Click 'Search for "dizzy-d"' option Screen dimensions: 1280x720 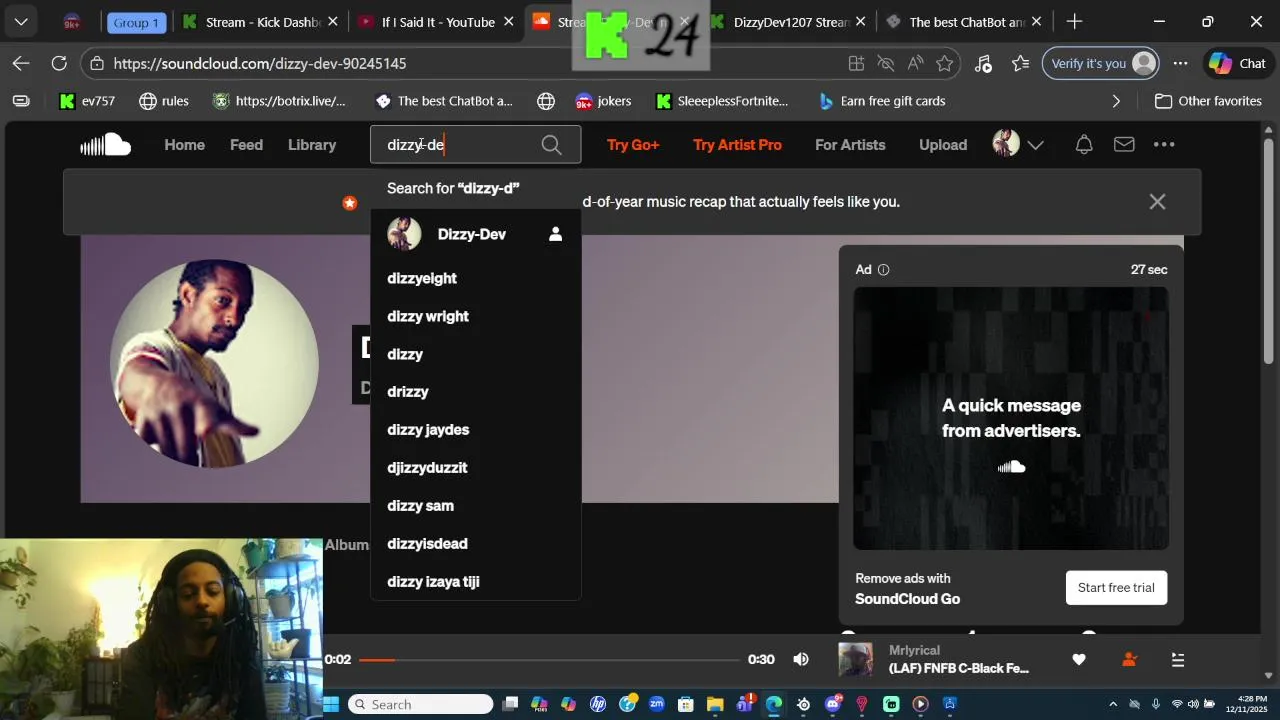click(476, 188)
